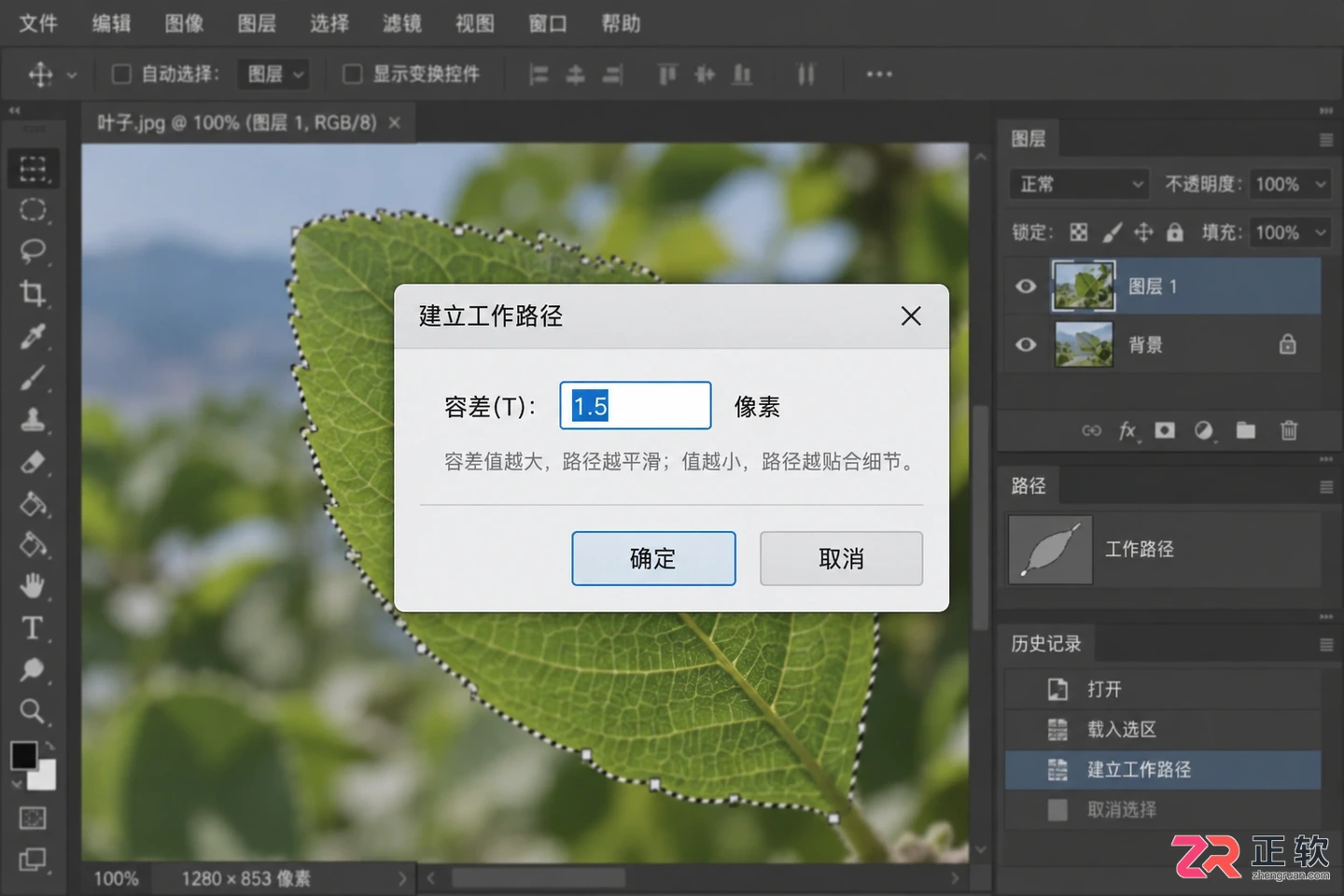1344x896 pixels.
Task: Open the 路径 panel menu
Action: click(x=1326, y=487)
